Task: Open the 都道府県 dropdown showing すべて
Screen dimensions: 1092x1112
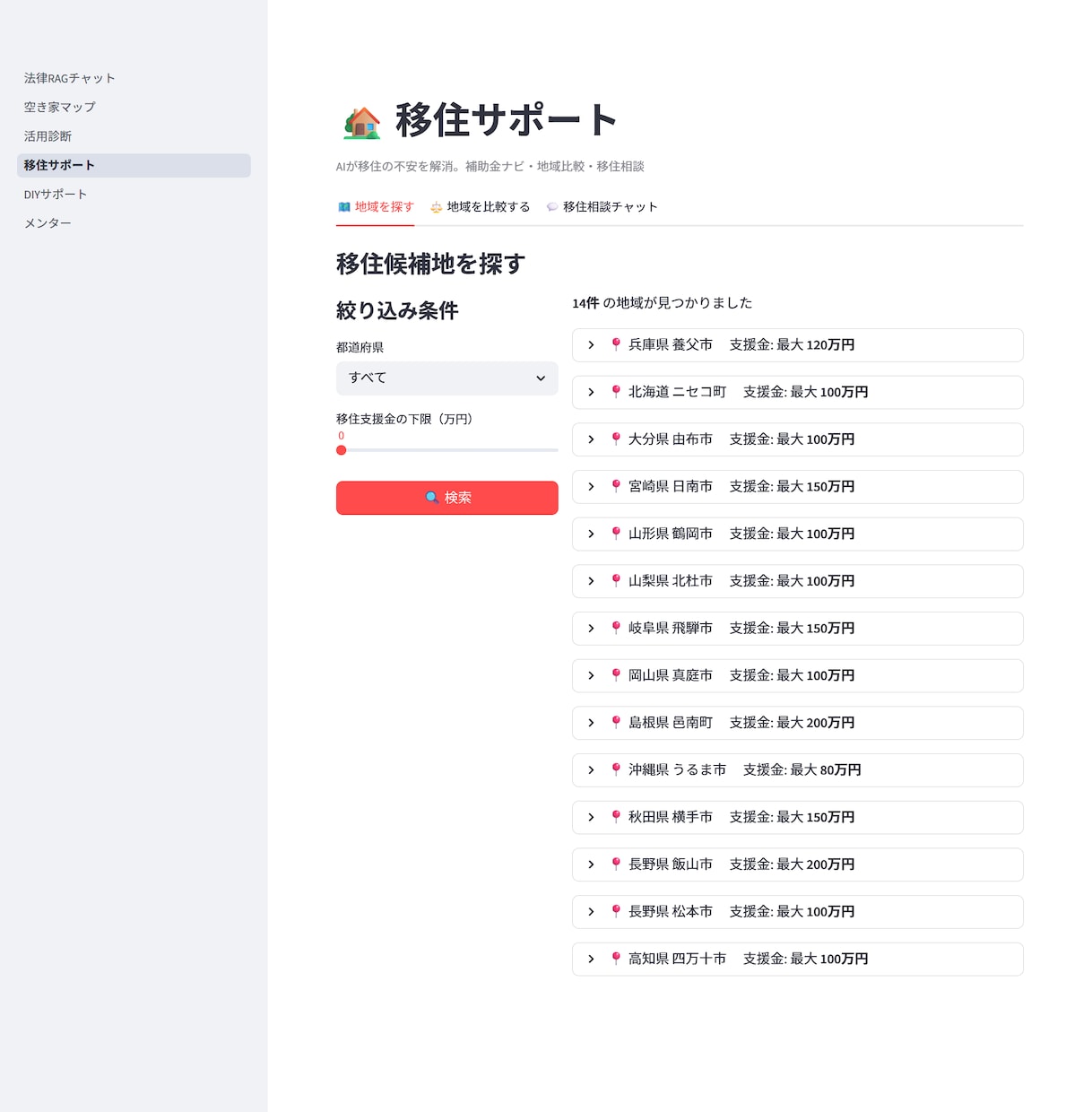Action: [x=446, y=378]
